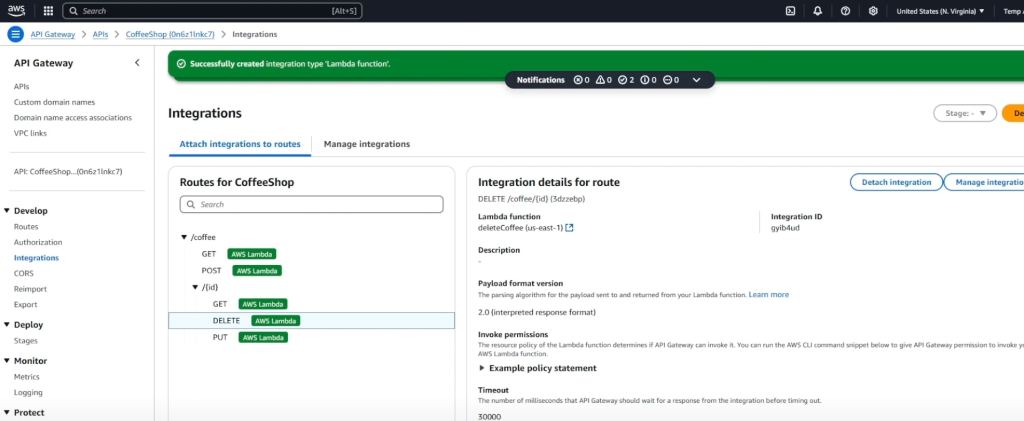This screenshot has height=421, width=1024.
Task: Collapse the Develop sidebar section
Action: click(x=7, y=211)
